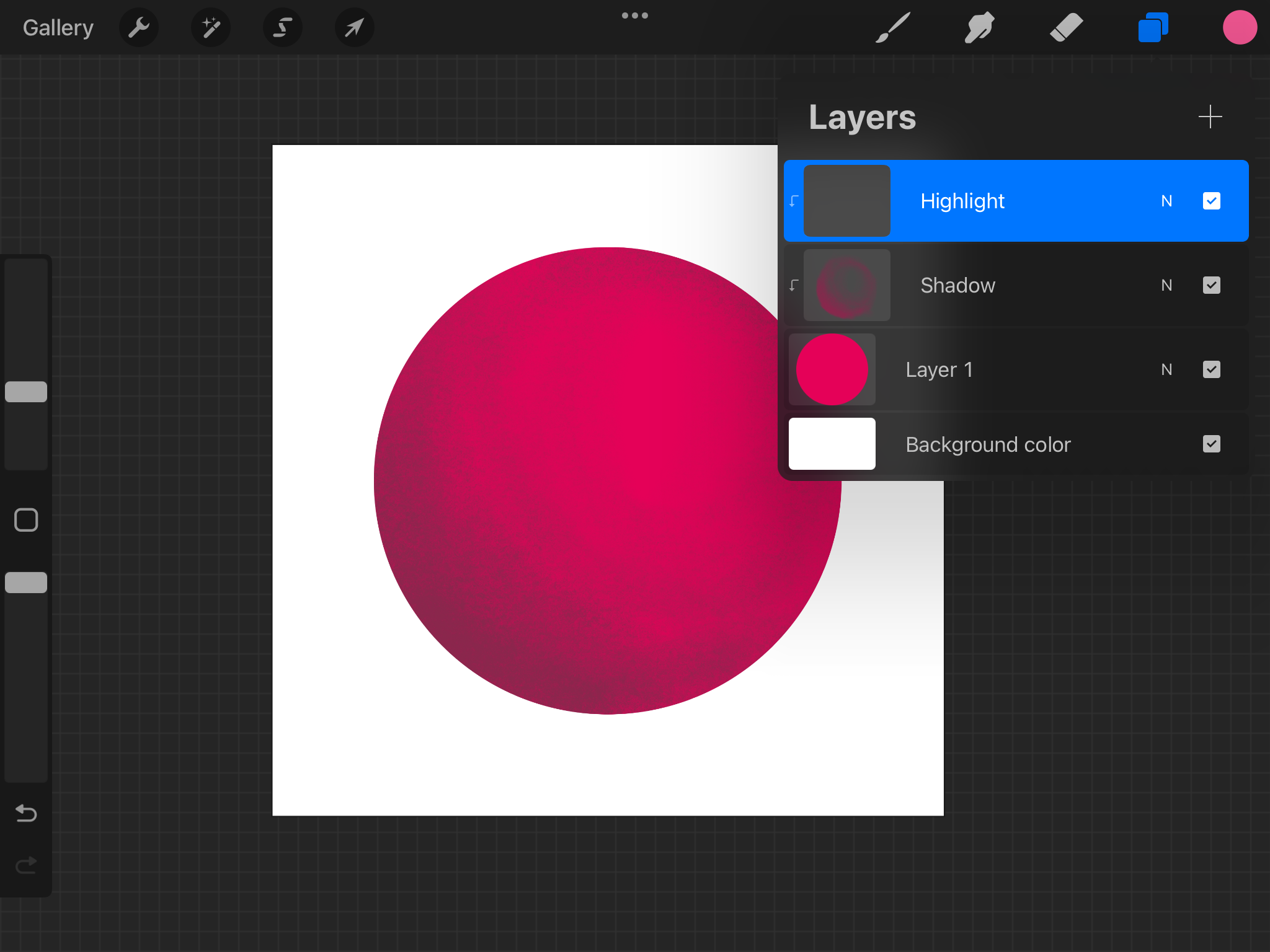Viewport: 1270px width, 952px height.
Task: Open the Selection tool
Action: (x=282, y=27)
